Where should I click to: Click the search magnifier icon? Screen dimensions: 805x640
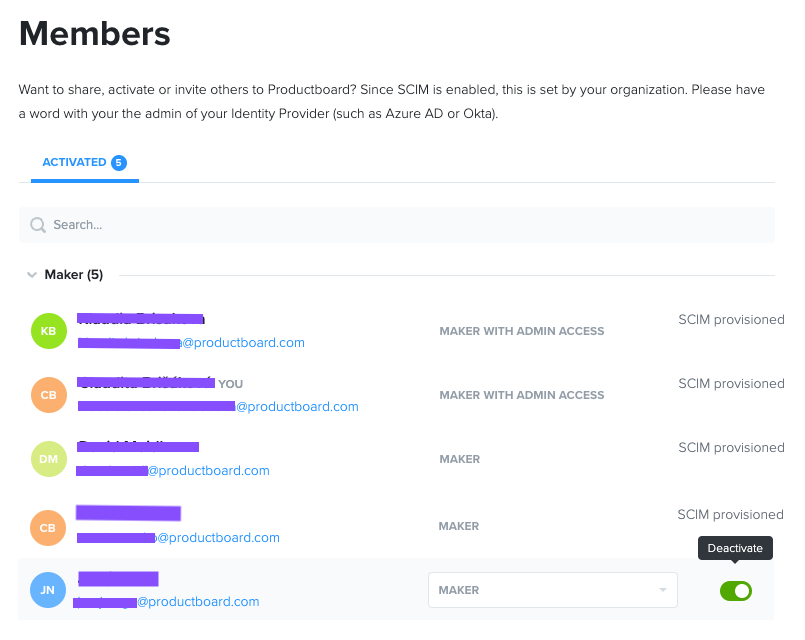pos(37,225)
